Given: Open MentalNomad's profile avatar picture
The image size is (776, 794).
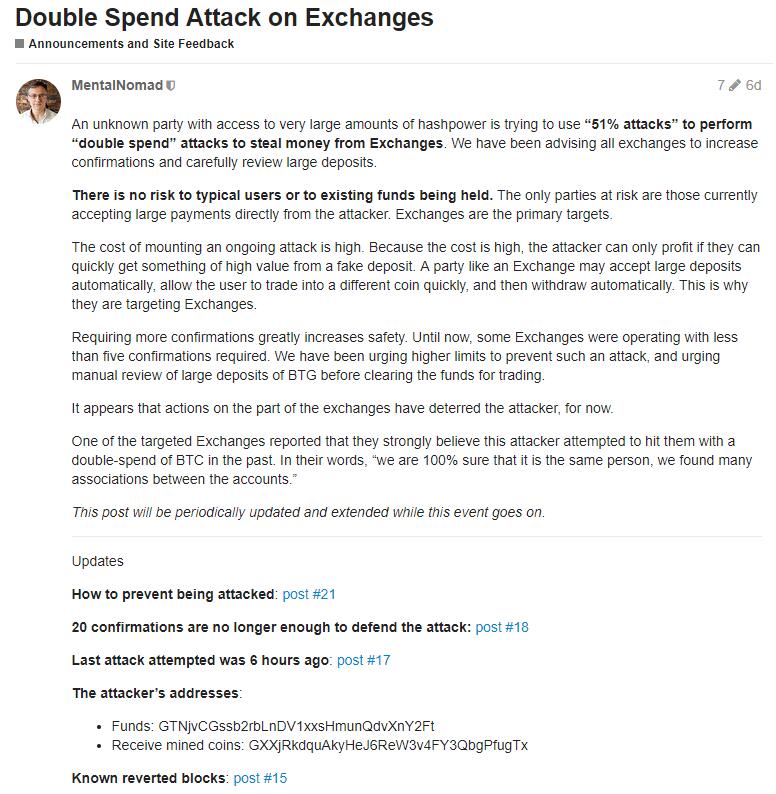Looking at the screenshot, I should [39, 101].
